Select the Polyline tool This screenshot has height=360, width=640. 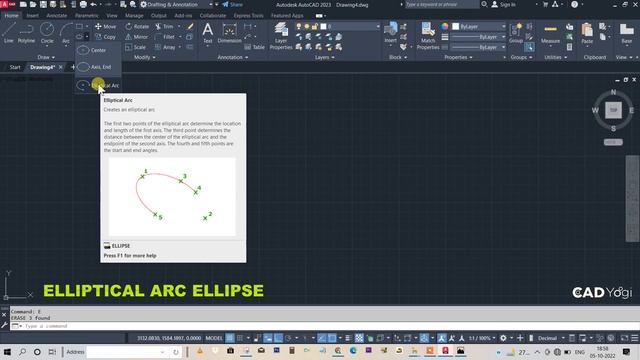point(26,33)
